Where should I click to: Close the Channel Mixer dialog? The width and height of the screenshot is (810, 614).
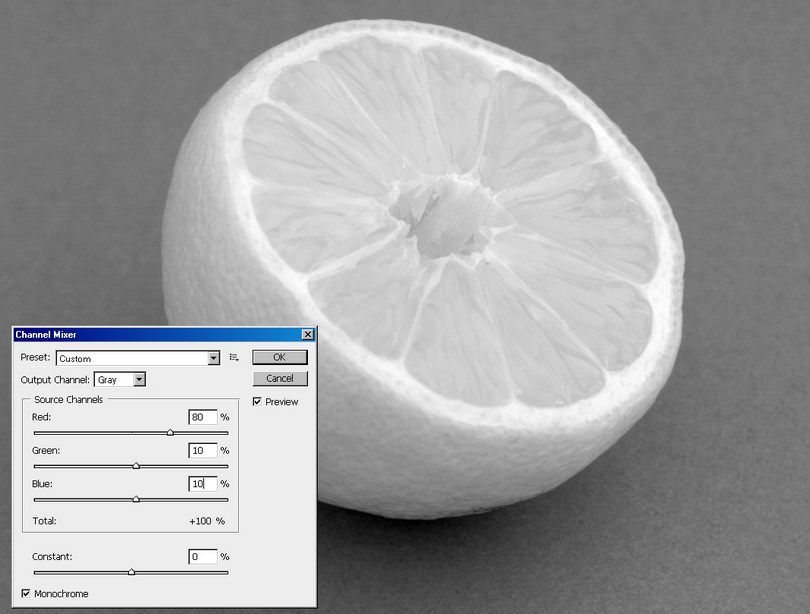click(307, 334)
